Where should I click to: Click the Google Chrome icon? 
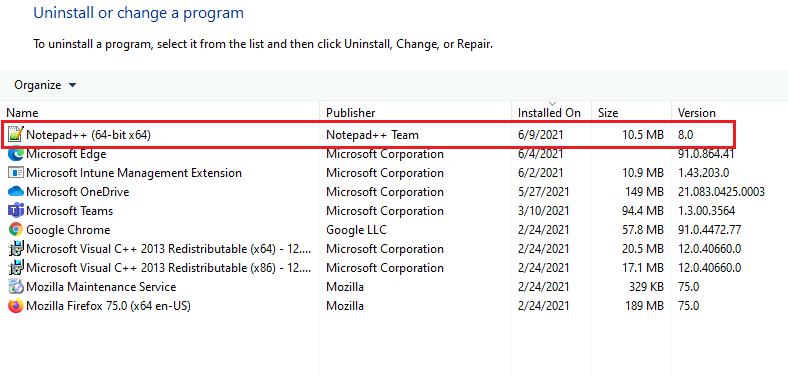16,230
